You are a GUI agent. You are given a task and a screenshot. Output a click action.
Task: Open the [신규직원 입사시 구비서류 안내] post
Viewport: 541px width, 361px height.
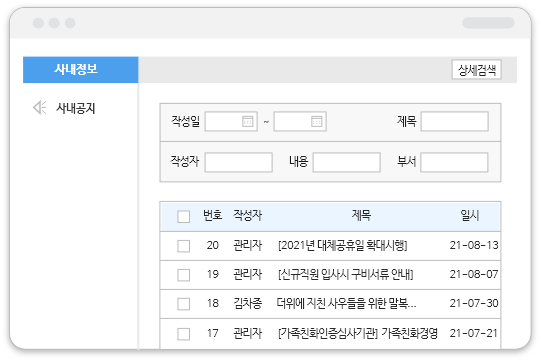coord(345,274)
